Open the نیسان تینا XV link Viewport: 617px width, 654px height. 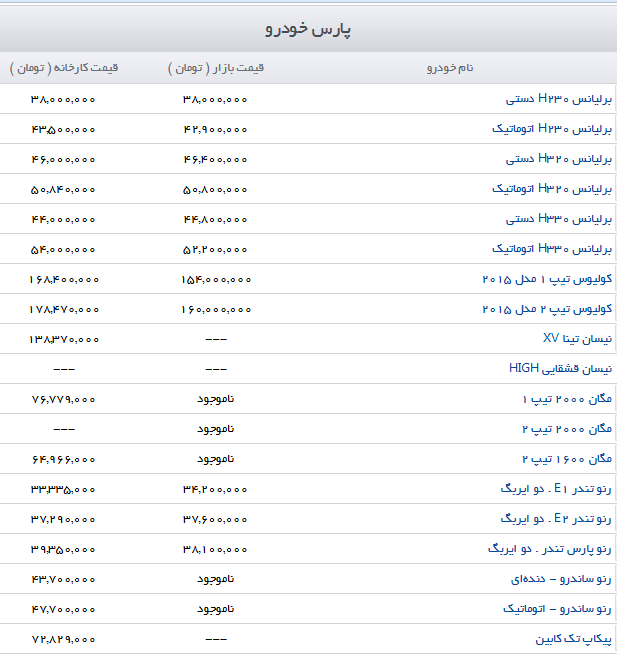point(577,339)
